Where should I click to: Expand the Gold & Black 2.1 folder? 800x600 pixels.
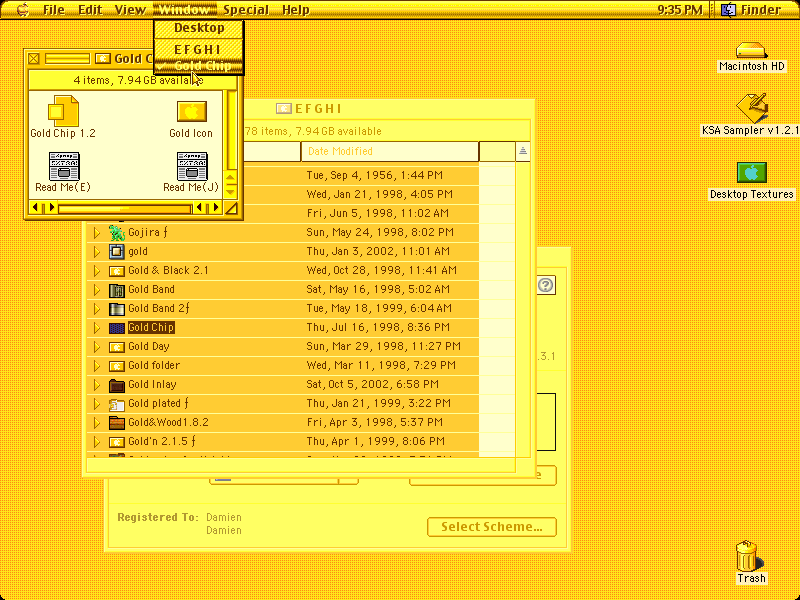[x=96, y=271]
